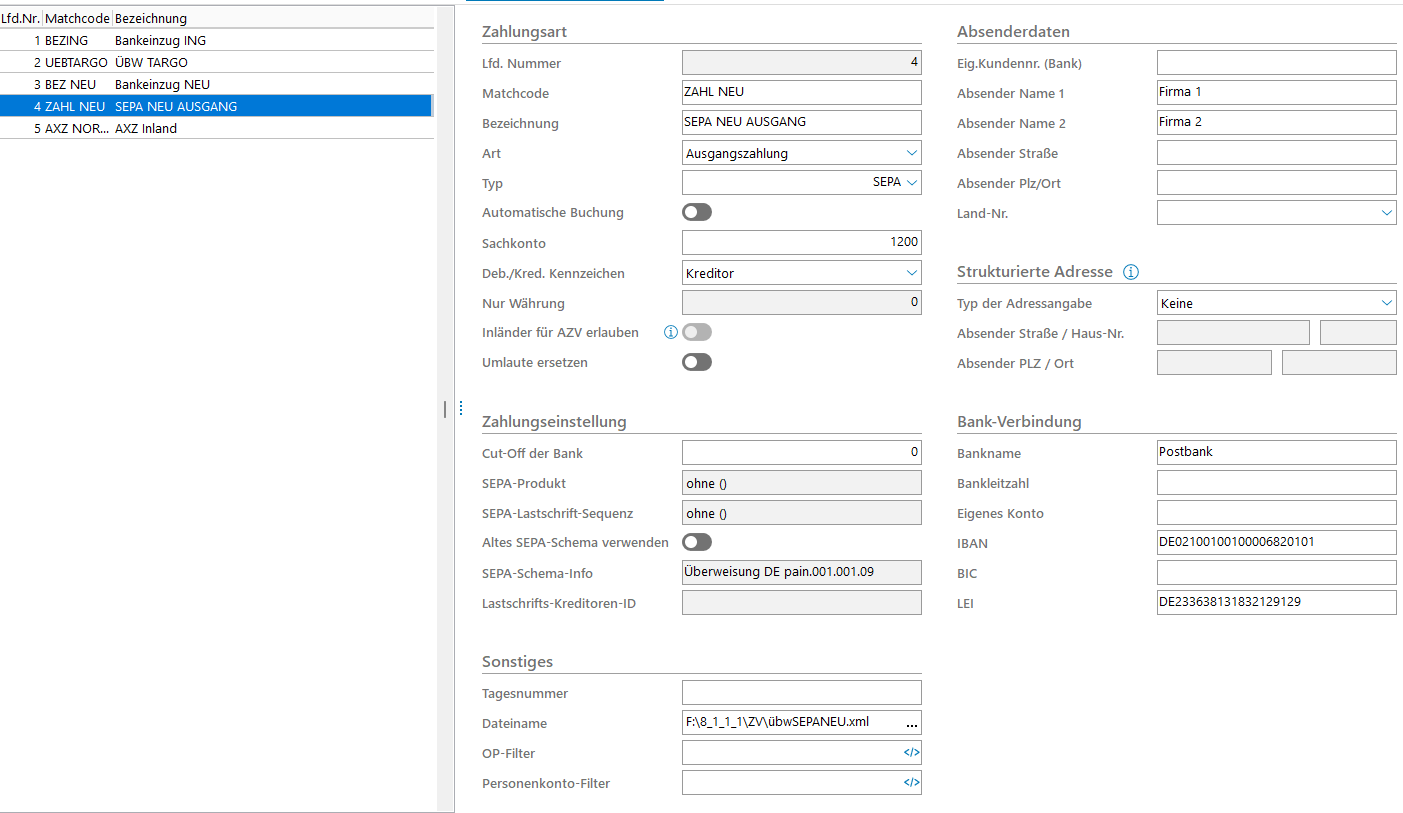Click the Matchcode input field
This screenshot has width=1403, height=813.
tap(801, 92)
